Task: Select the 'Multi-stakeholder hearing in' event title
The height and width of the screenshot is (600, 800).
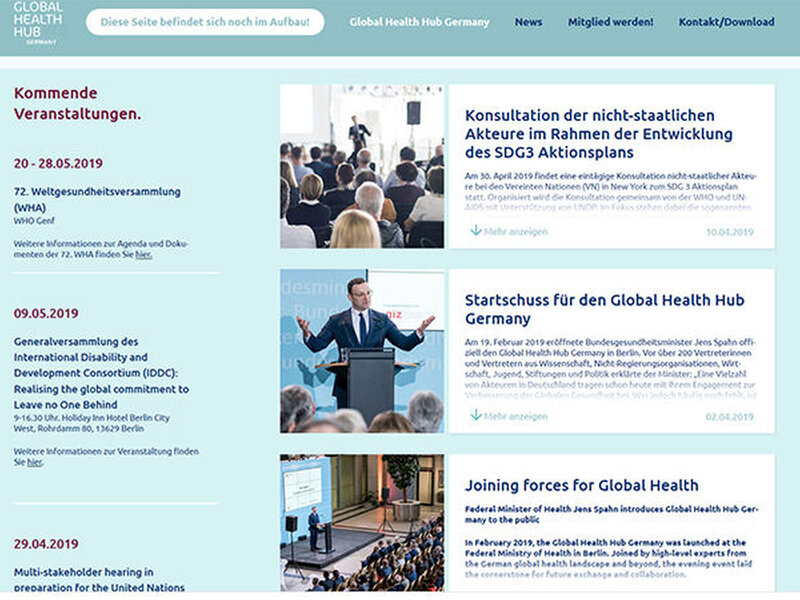Action: (99, 580)
